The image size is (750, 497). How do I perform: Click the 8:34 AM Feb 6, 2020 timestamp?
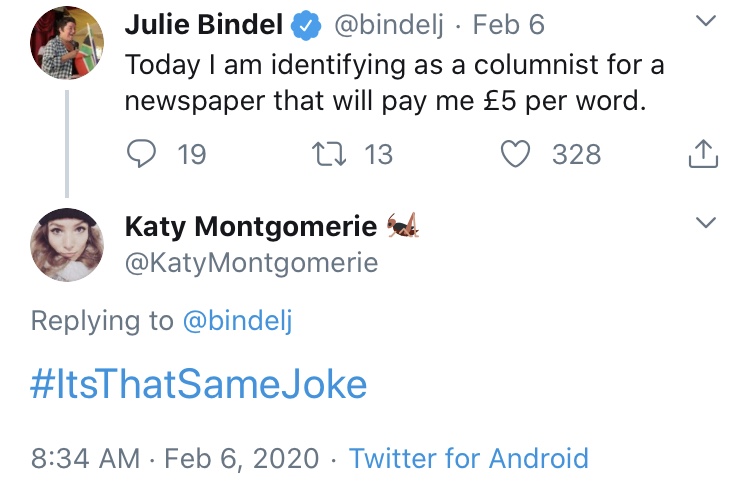pyautogui.click(x=175, y=458)
